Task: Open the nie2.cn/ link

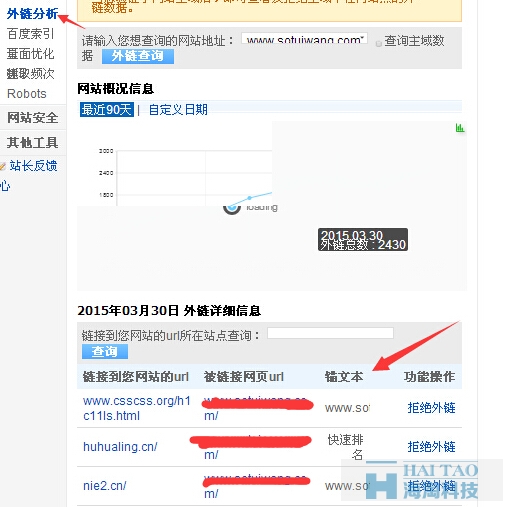Action: 105,486
